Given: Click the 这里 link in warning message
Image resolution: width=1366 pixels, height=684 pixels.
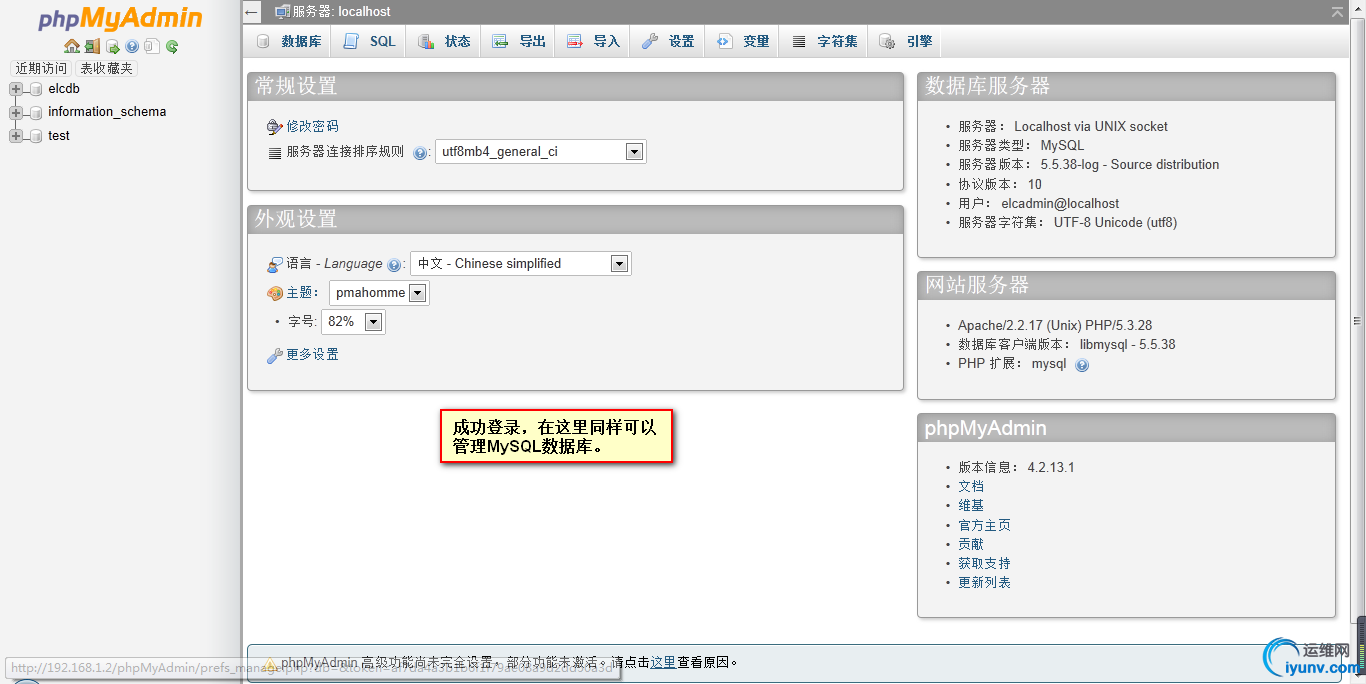Looking at the screenshot, I should point(663,663).
